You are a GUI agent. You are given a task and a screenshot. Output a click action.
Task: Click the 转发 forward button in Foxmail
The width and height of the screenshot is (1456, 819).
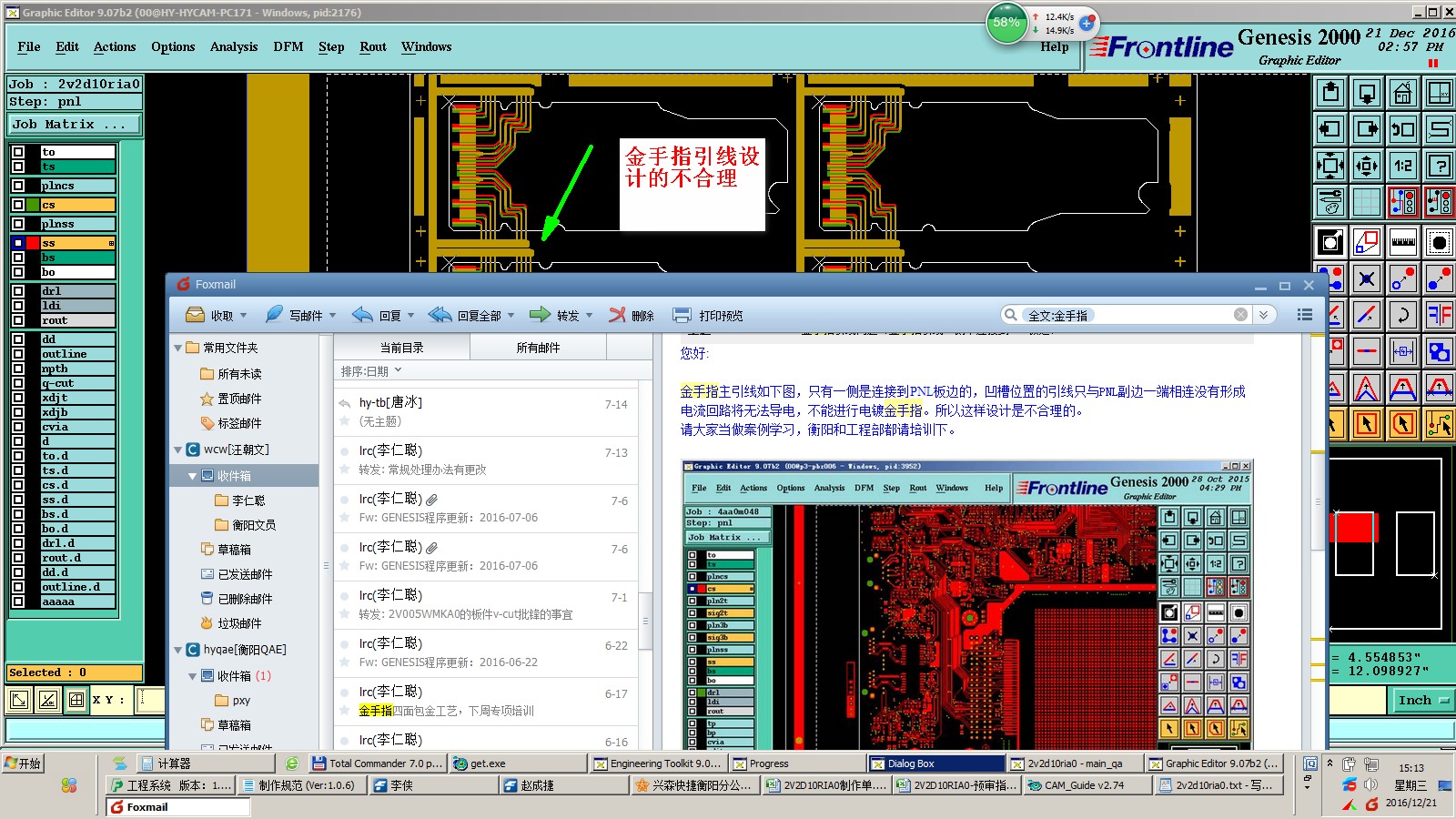(x=554, y=315)
